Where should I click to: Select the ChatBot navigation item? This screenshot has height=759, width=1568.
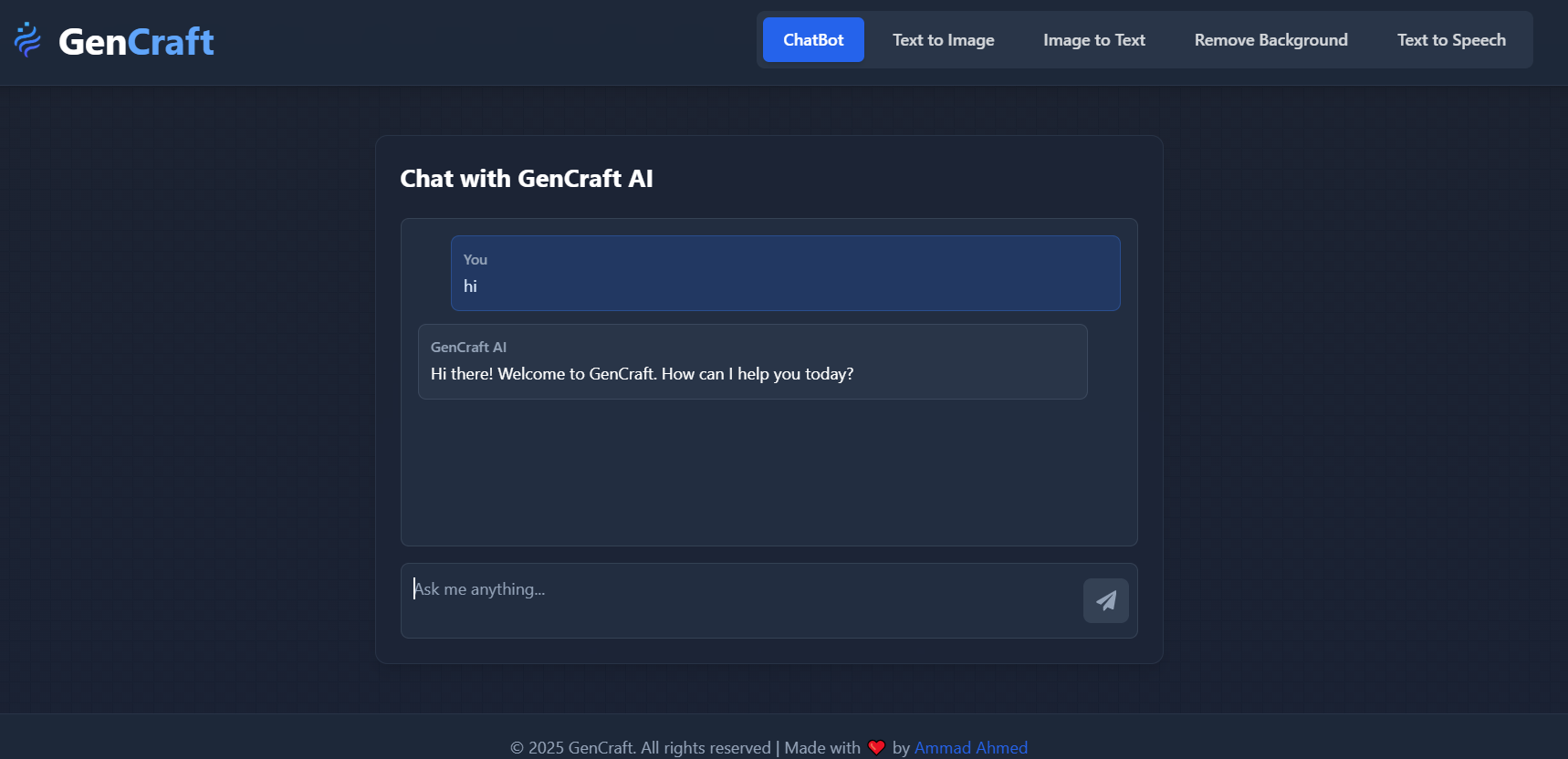coord(812,39)
